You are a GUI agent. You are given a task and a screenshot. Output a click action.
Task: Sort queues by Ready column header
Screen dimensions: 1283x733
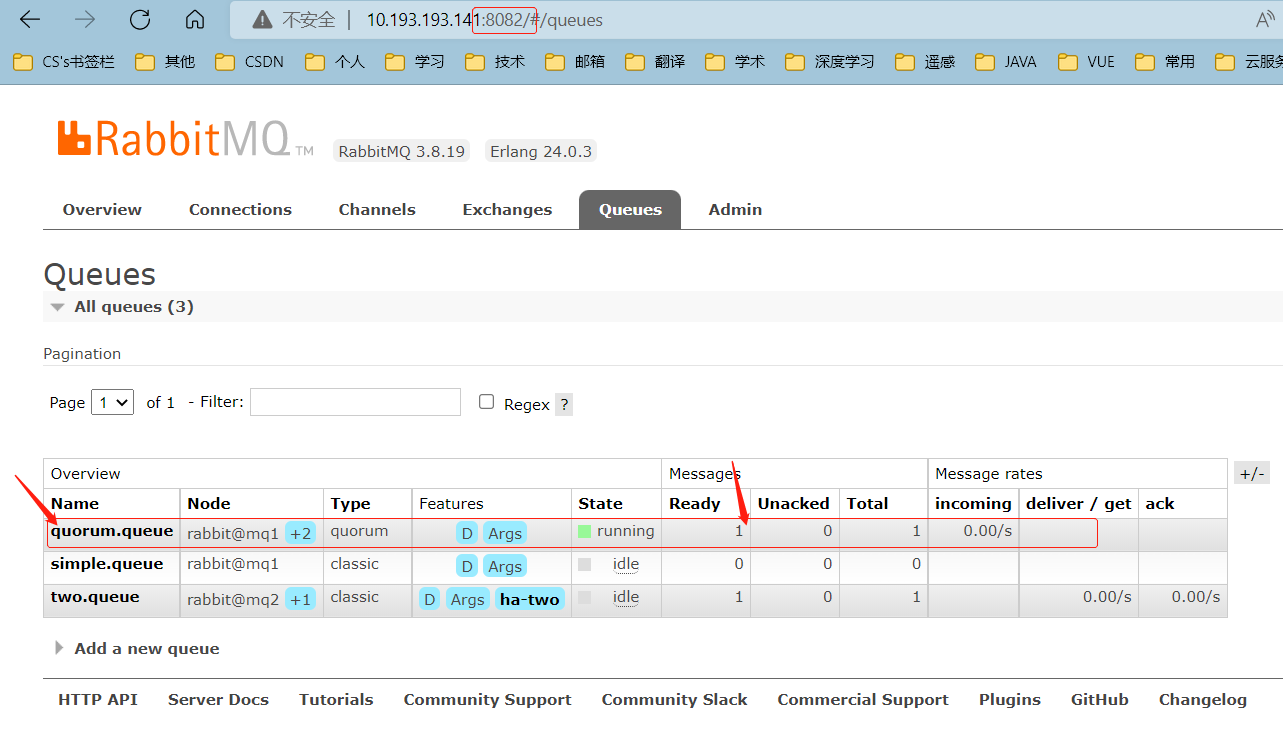(x=695, y=504)
